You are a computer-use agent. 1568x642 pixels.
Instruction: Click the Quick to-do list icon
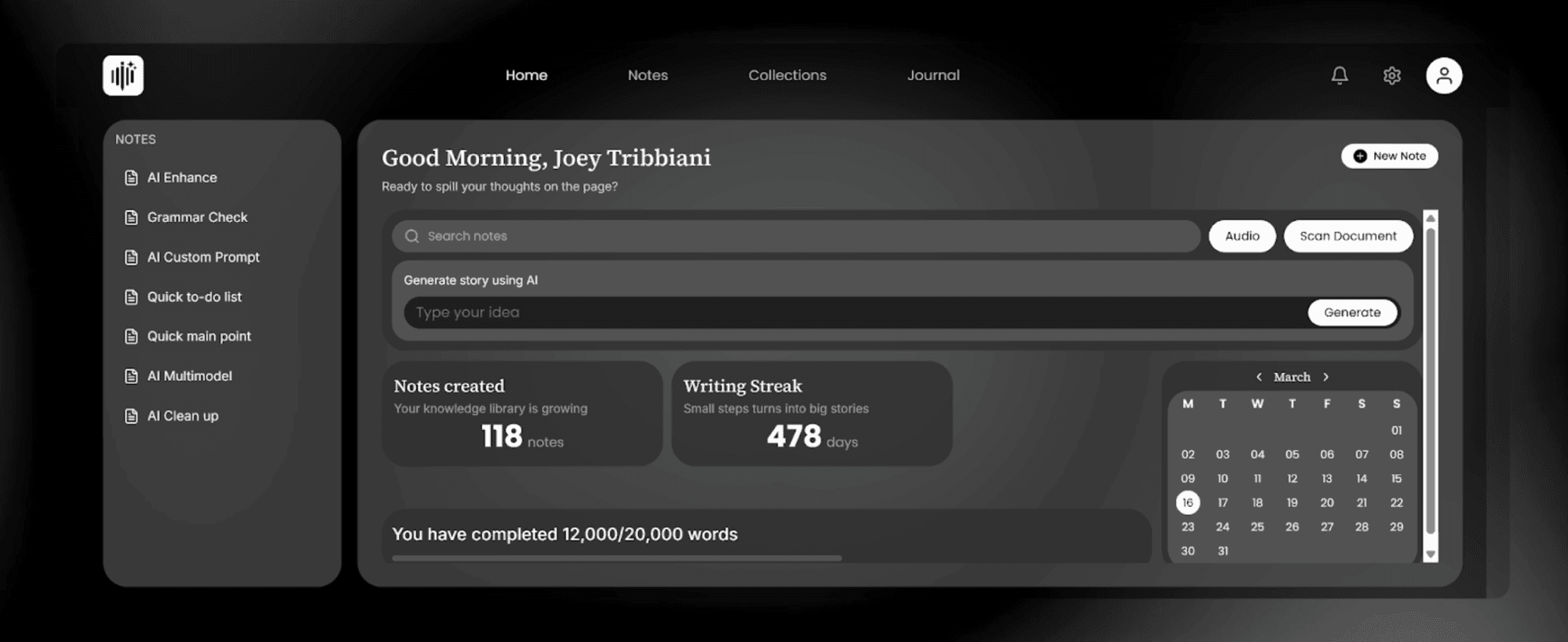click(x=131, y=296)
